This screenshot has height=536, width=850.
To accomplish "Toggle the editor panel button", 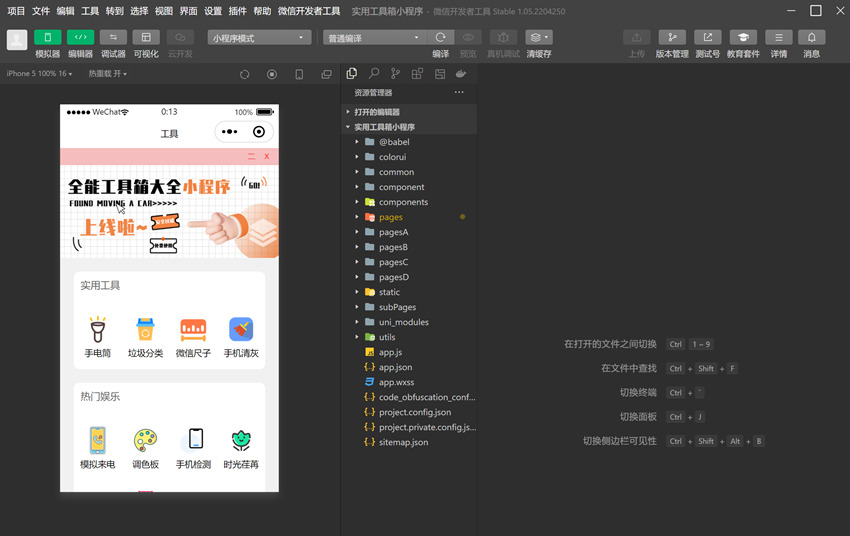I will point(80,37).
